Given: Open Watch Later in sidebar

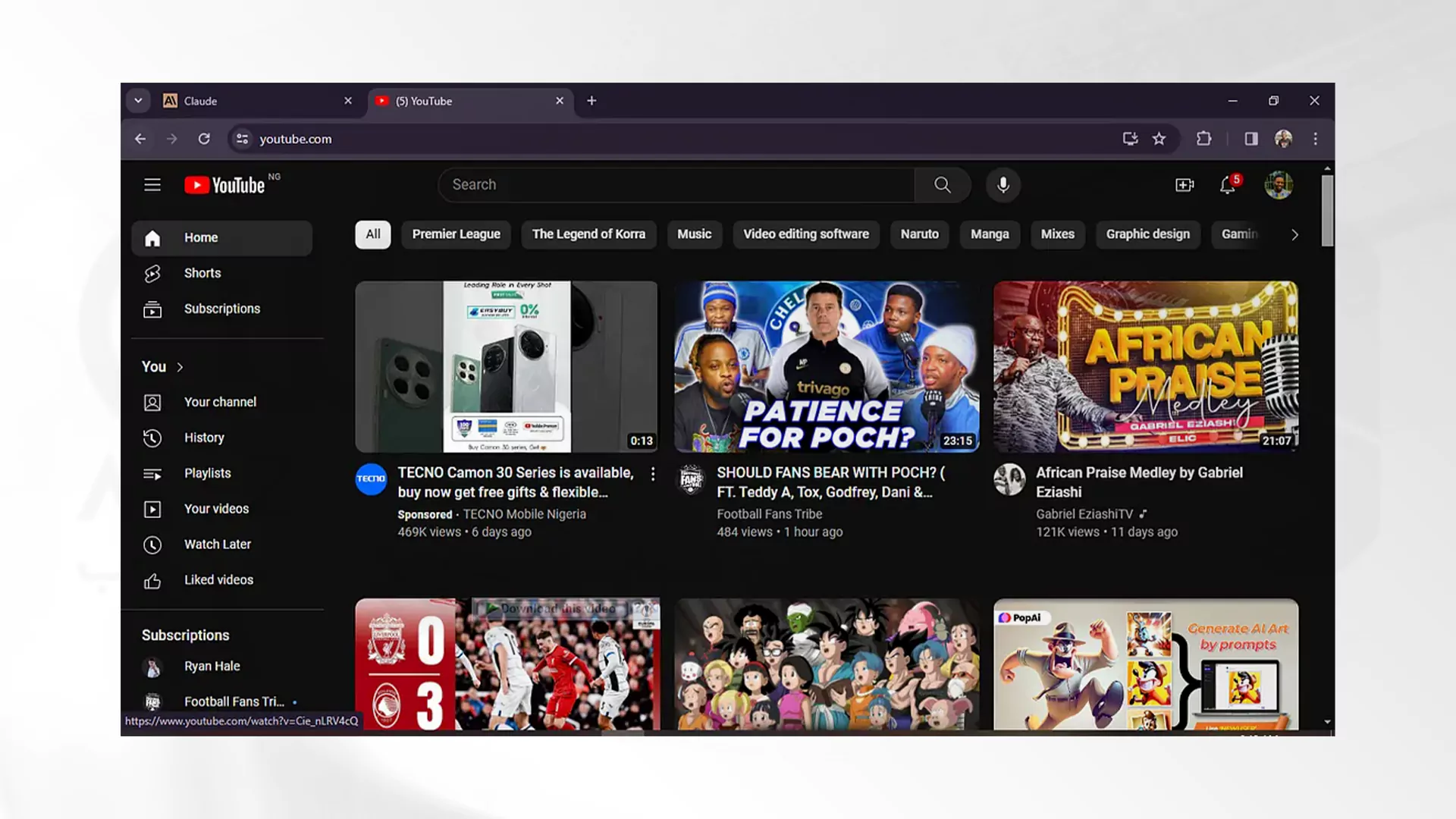Looking at the screenshot, I should [x=221, y=544].
